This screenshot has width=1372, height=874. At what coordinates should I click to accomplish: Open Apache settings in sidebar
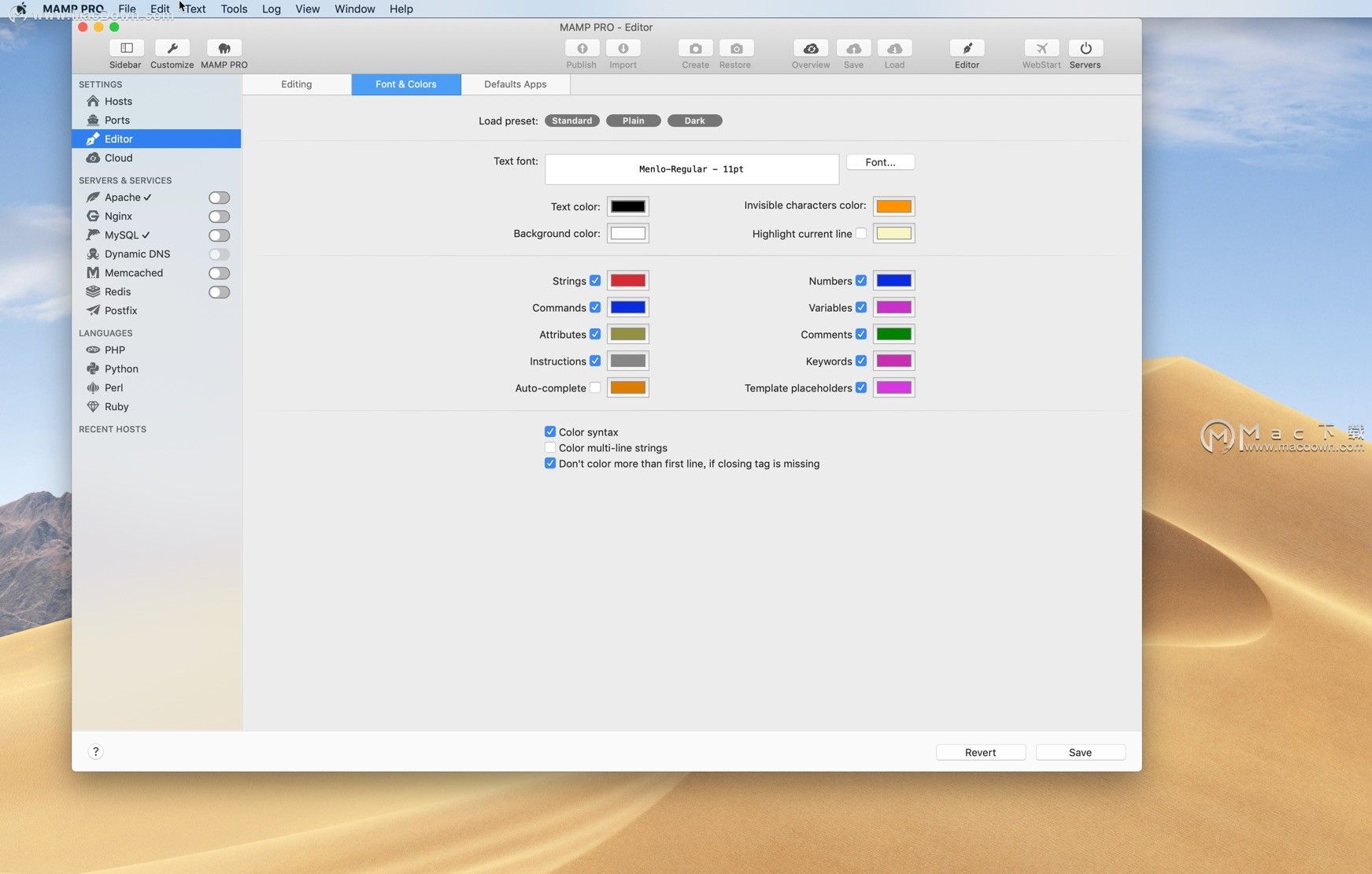pyautogui.click(x=124, y=197)
